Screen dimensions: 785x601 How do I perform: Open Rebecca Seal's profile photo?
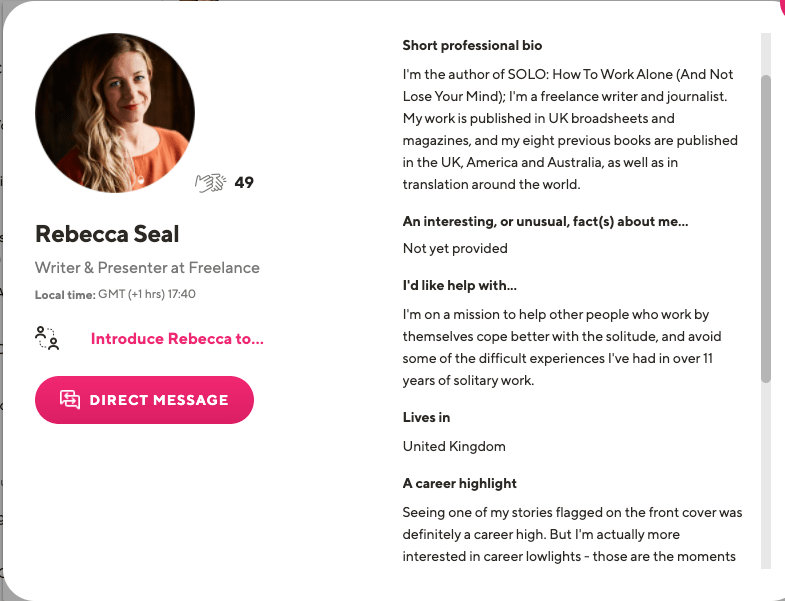point(115,113)
